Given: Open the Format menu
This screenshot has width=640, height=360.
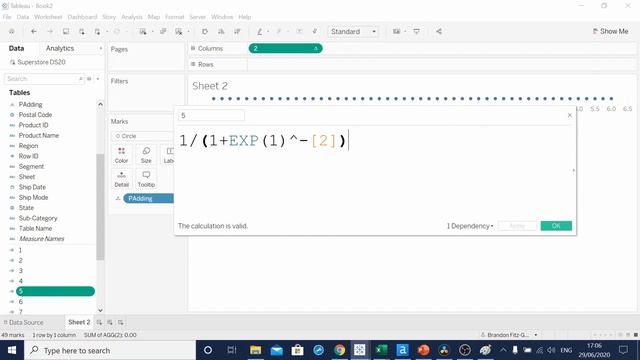Looking at the screenshot, I should coord(175,17).
